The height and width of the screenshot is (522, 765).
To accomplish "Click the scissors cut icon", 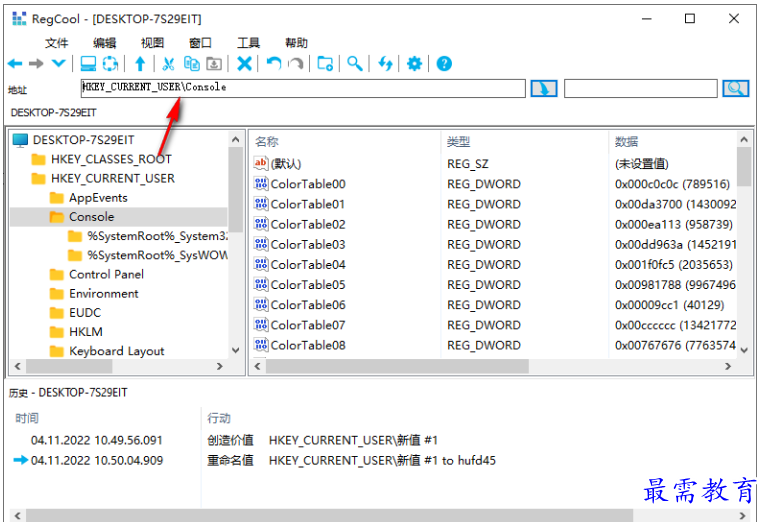I will pos(168,63).
